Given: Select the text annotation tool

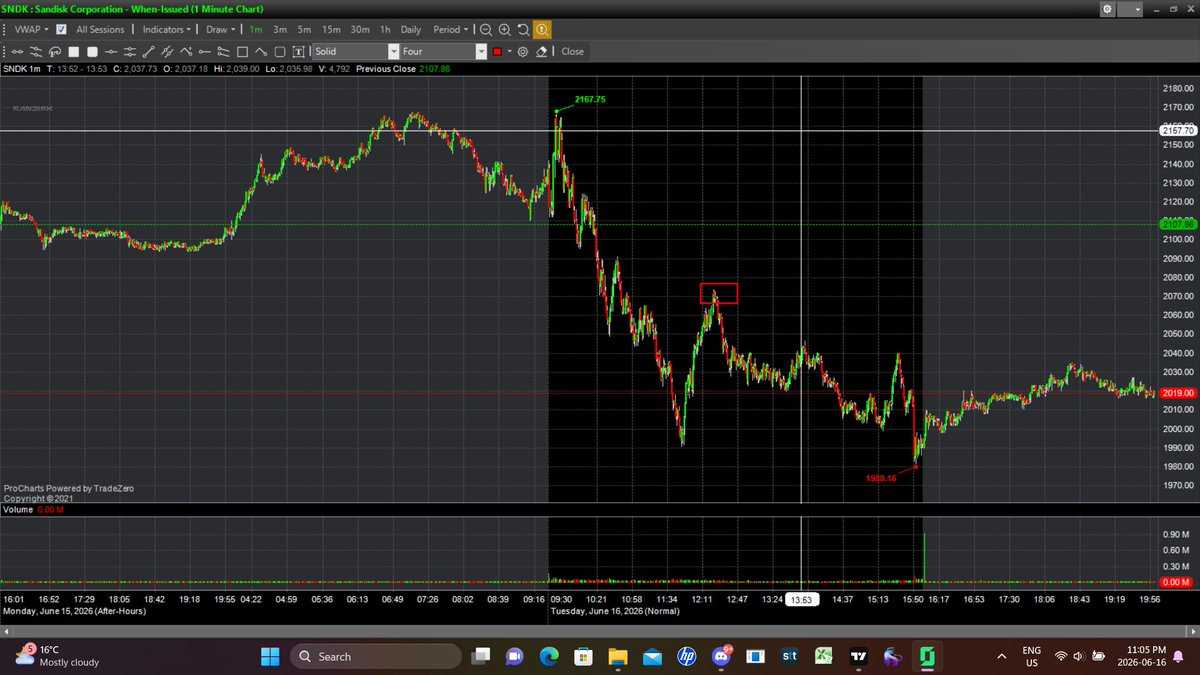Looking at the screenshot, I should click(298, 51).
